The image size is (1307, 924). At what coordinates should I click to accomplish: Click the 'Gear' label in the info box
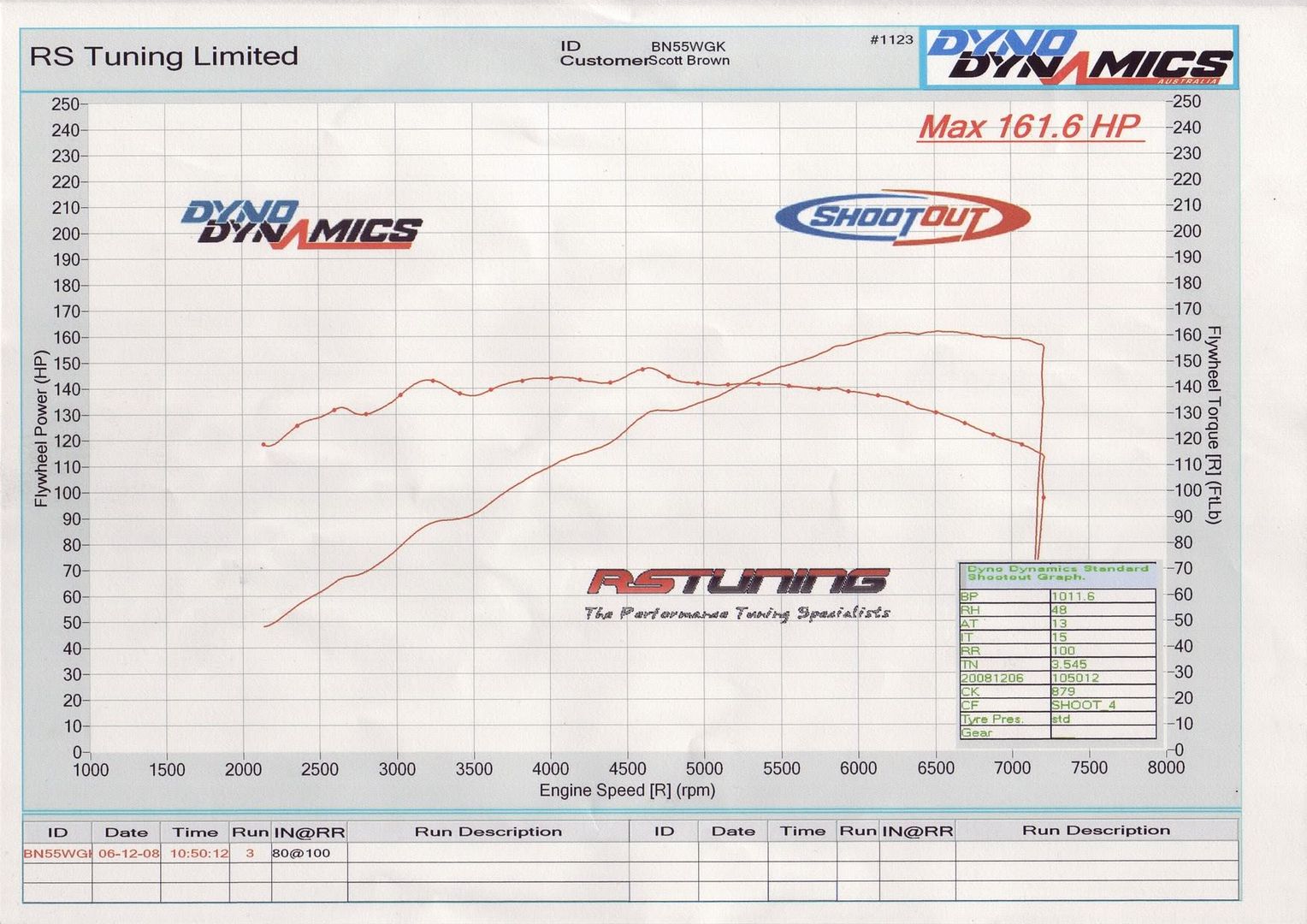[x=976, y=732]
